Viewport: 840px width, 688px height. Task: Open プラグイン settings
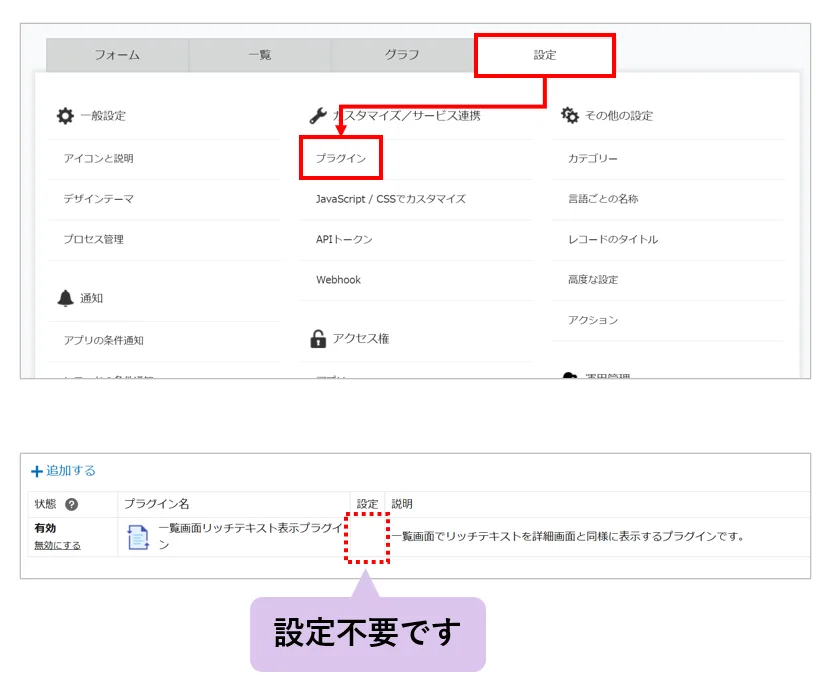[x=341, y=158]
